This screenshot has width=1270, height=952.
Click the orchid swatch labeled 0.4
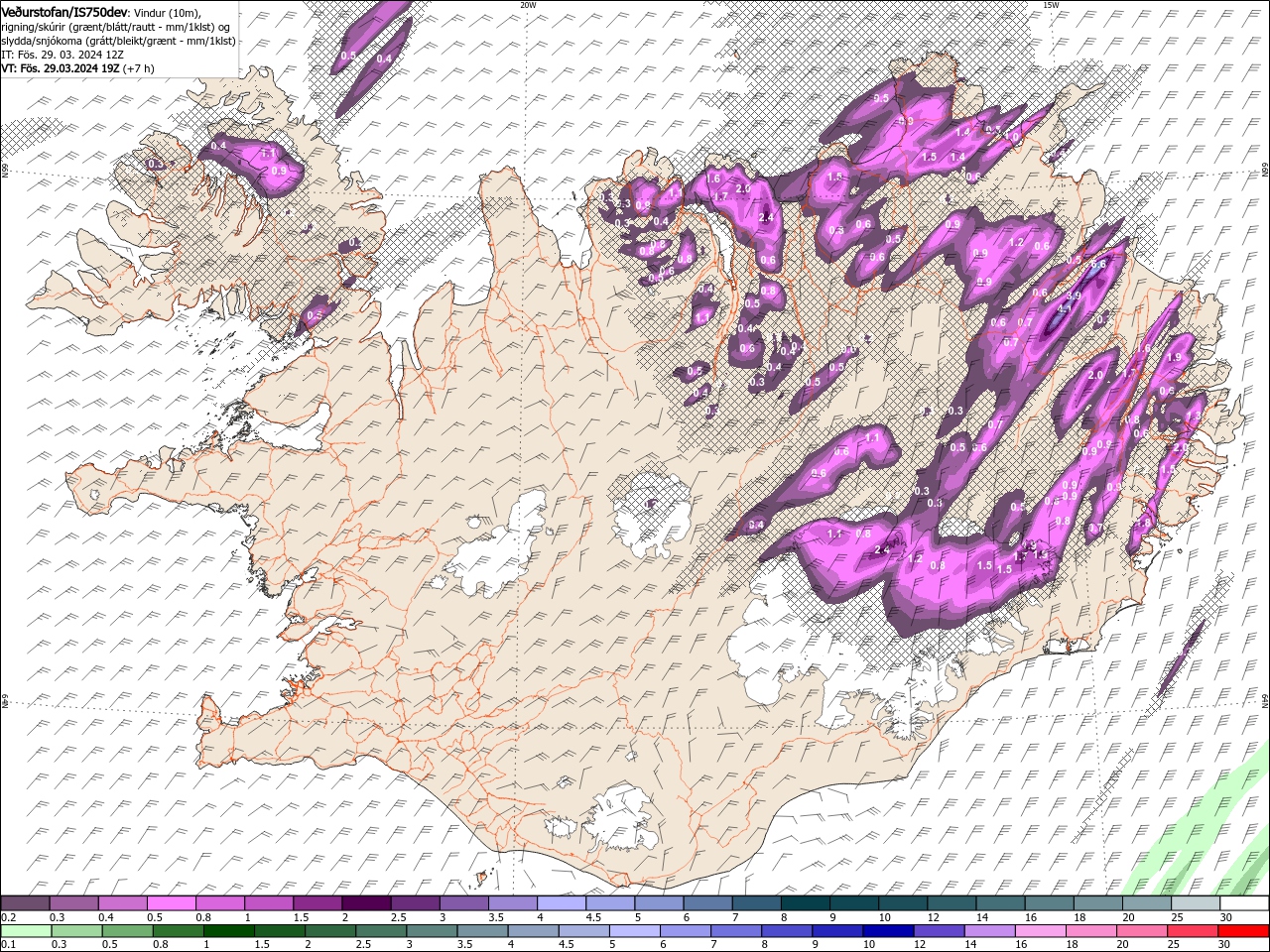click(x=123, y=903)
